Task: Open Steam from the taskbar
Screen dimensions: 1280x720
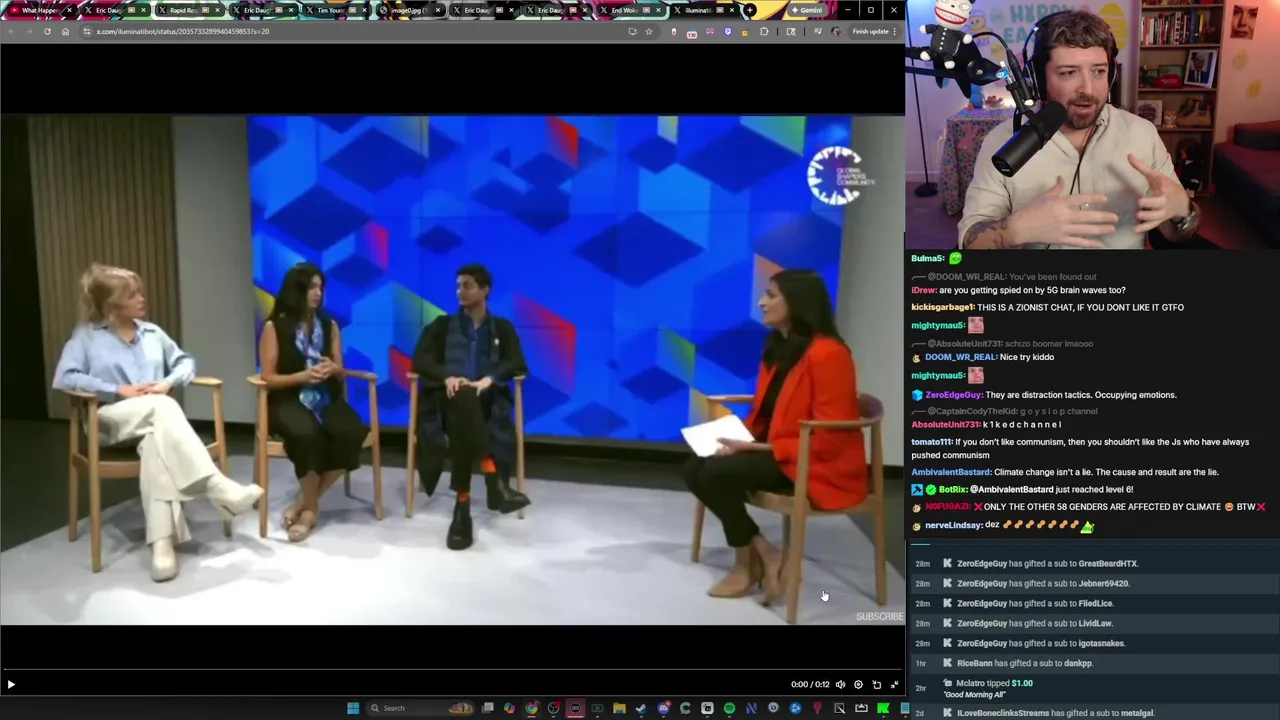Action: pos(641,708)
